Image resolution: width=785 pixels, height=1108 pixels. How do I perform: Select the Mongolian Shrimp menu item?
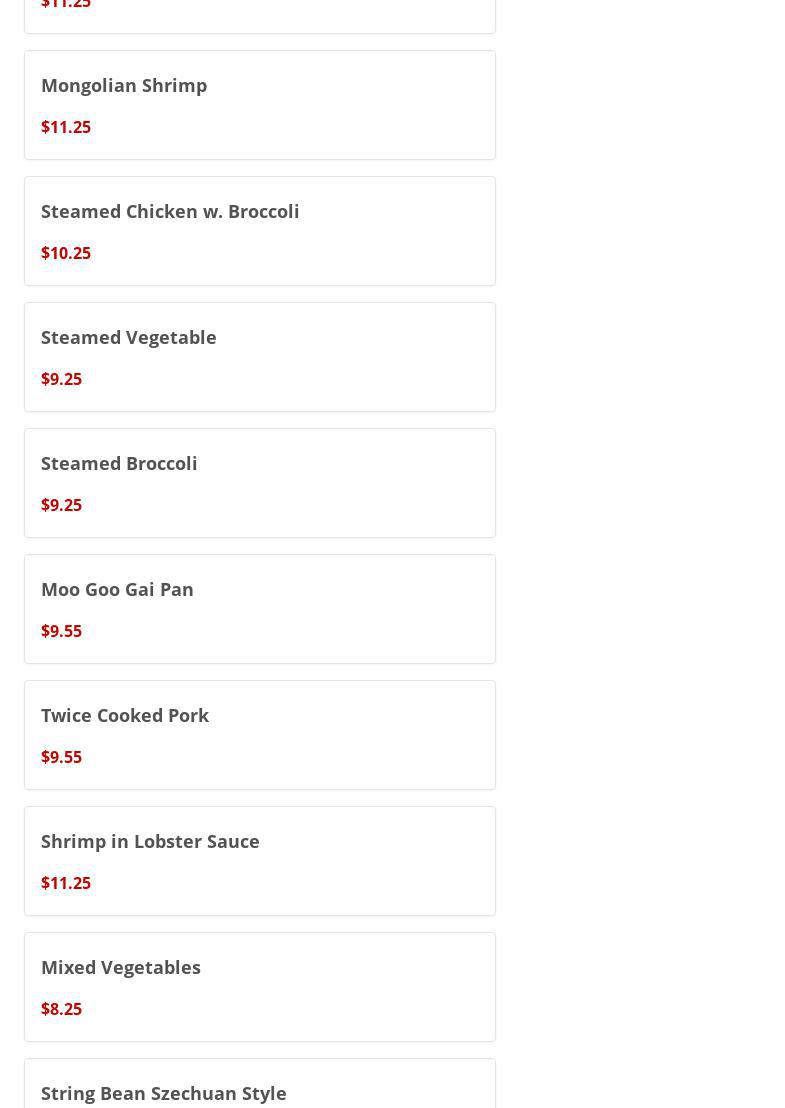(x=124, y=85)
